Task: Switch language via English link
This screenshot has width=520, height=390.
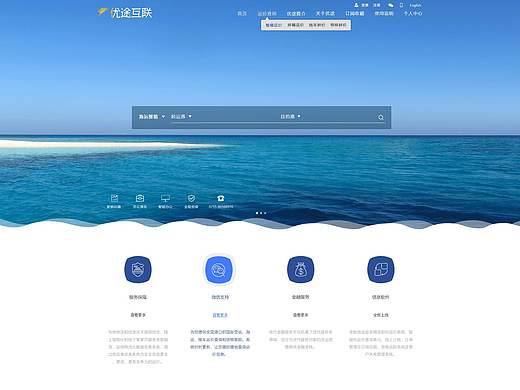Action: (x=415, y=5)
